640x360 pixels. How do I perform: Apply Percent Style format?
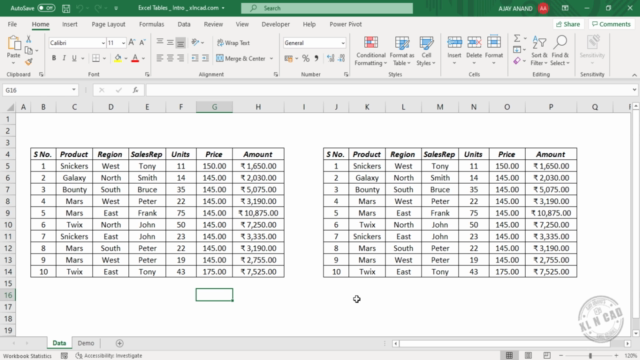point(306,58)
